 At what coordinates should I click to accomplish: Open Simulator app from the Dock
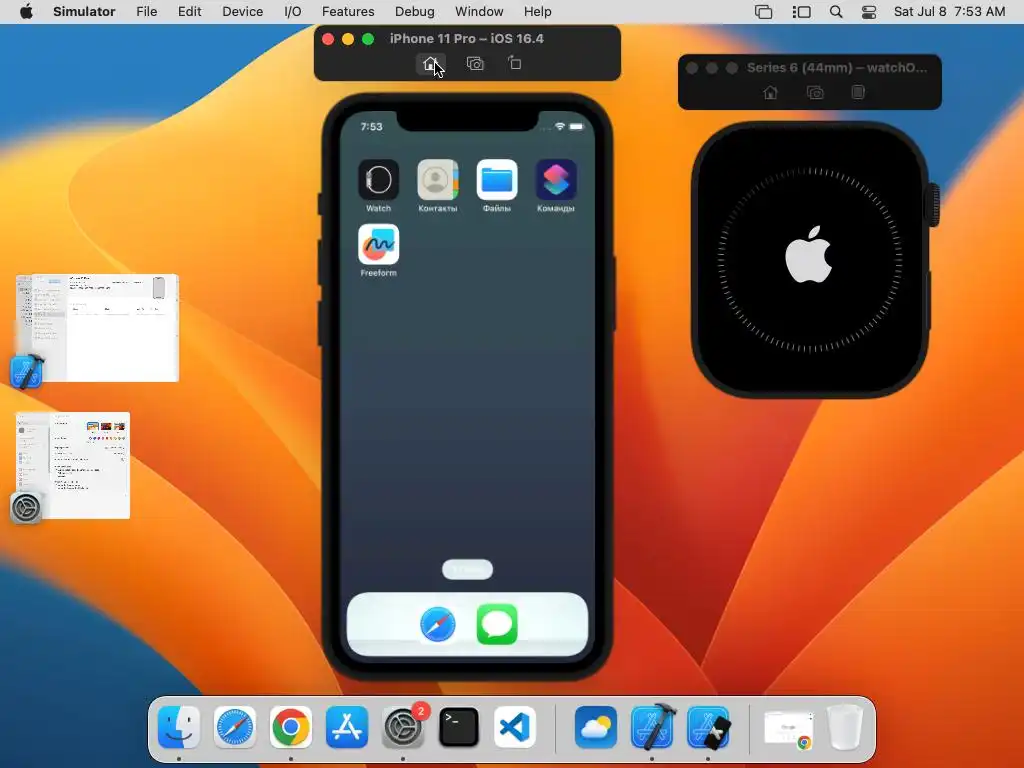(708, 727)
